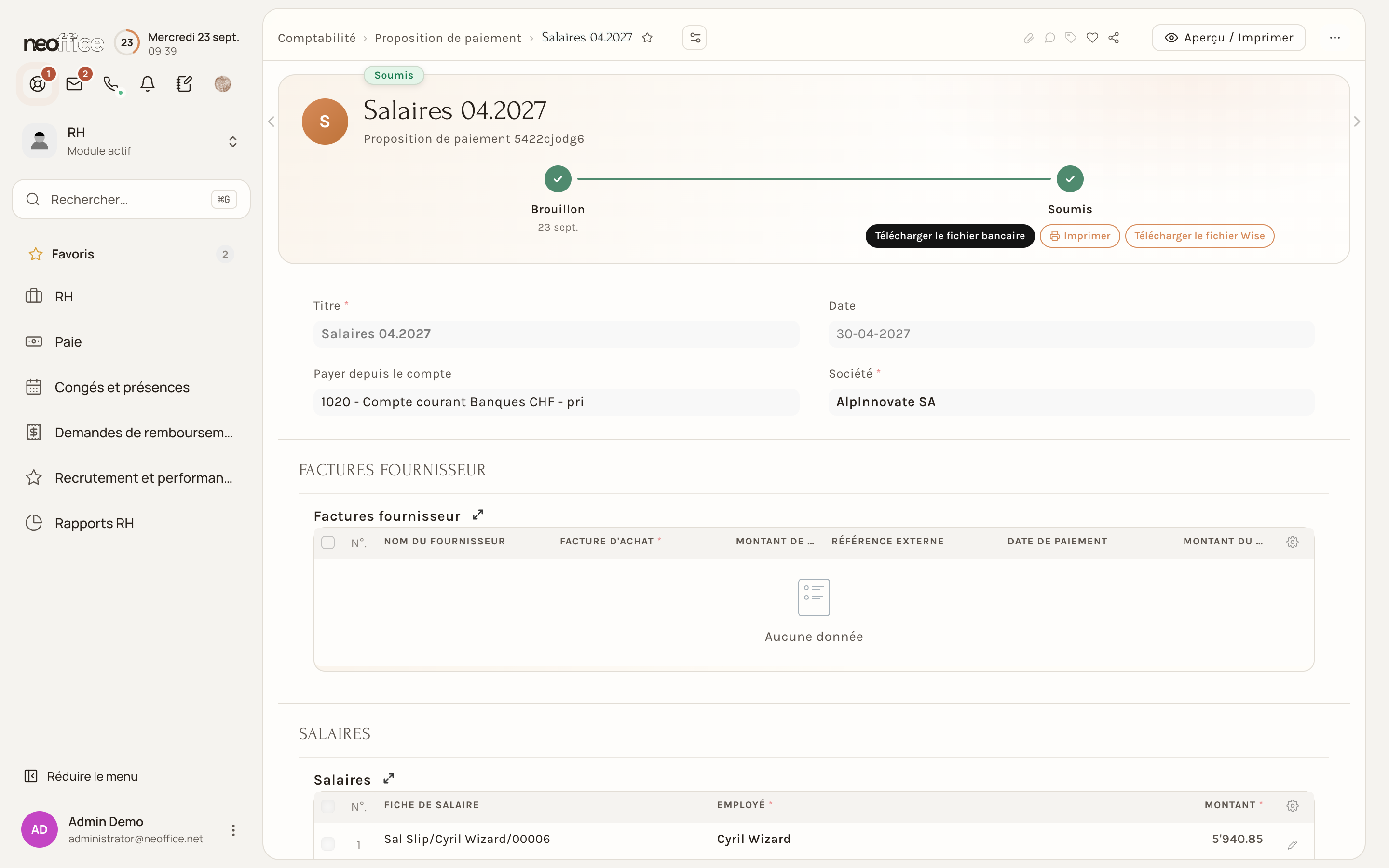Click Télécharger le fichier Wise button

1199,236
